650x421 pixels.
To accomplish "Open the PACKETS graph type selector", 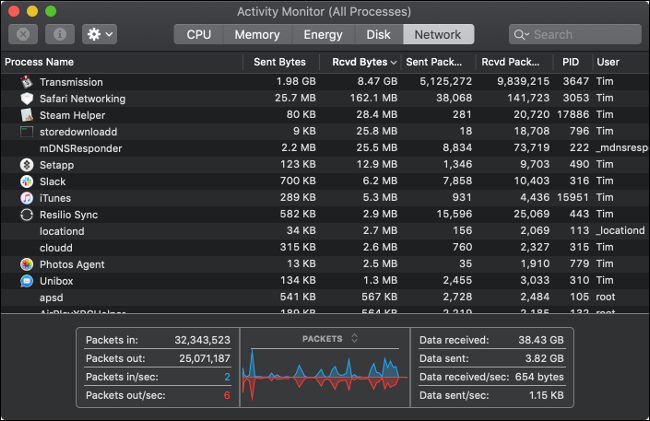I will point(329,339).
